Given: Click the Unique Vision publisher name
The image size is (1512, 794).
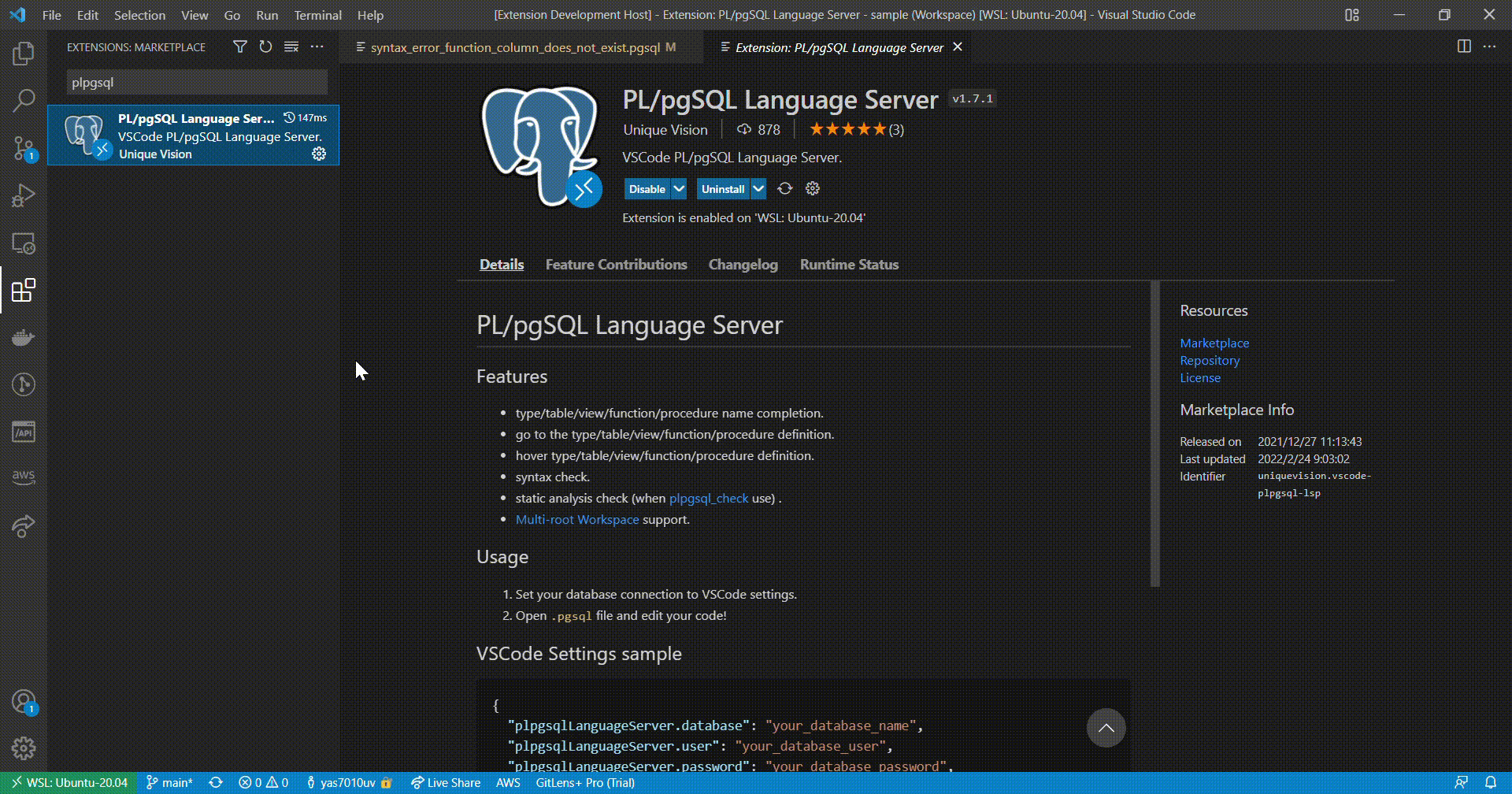Looking at the screenshot, I should [665, 130].
